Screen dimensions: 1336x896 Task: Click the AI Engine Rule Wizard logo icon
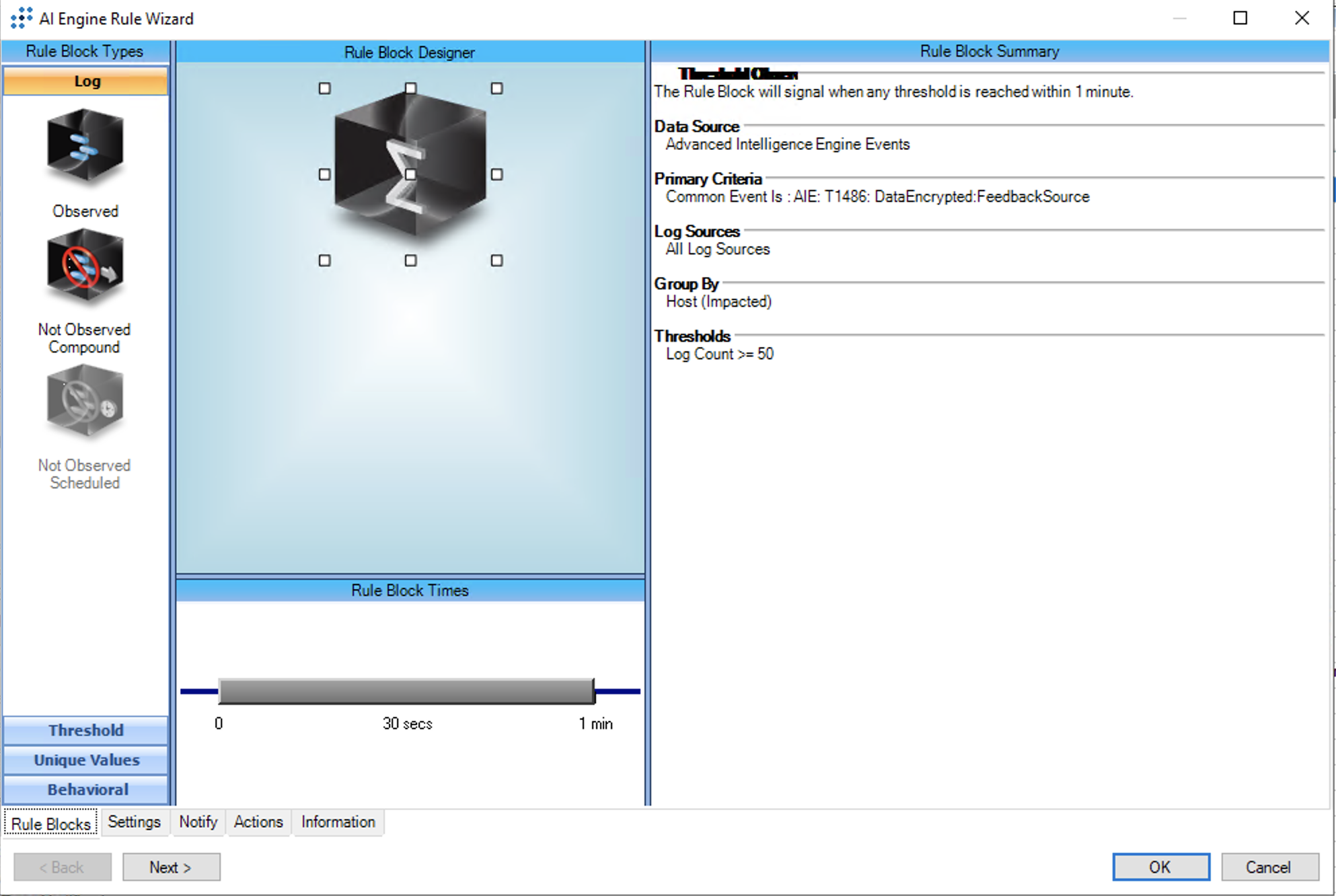click(x=21, y=18)
